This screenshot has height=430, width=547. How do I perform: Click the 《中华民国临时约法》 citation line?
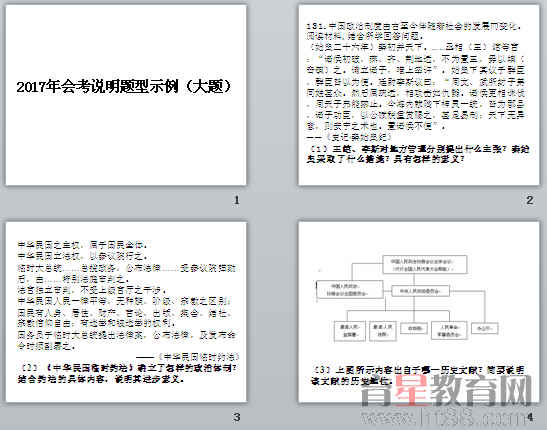click(x=188, y=357)
